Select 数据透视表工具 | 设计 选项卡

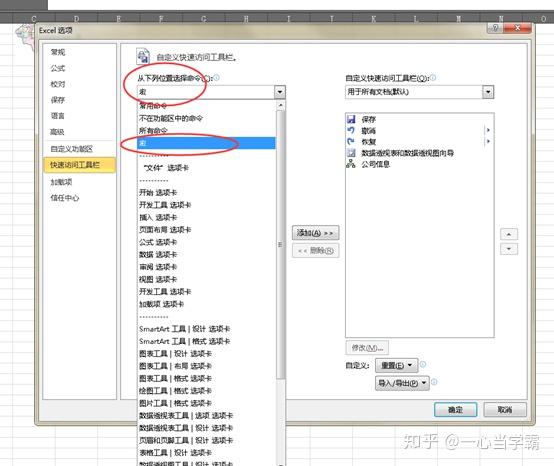(206, 428)
